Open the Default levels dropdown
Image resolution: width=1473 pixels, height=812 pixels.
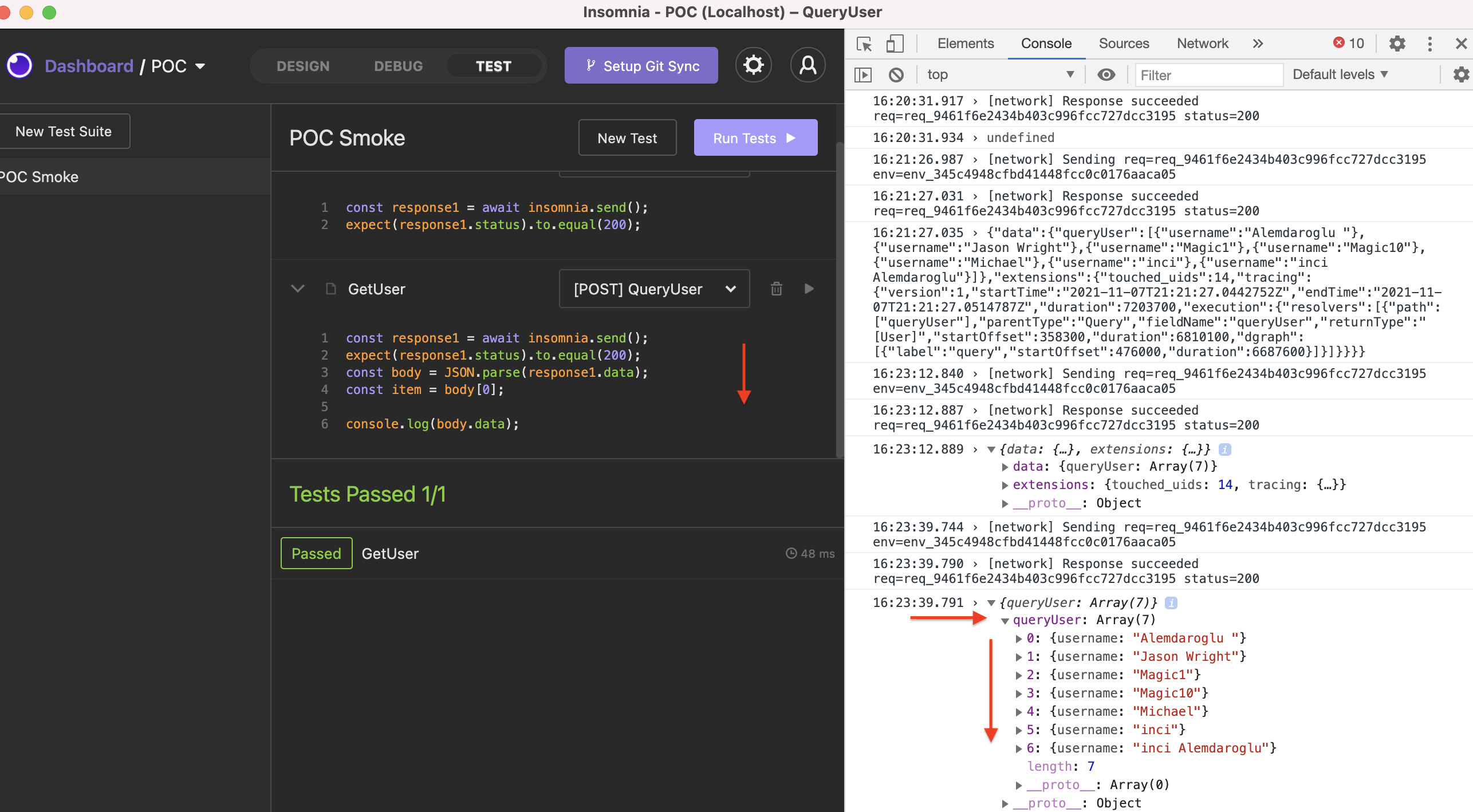tap(1339, 74)
